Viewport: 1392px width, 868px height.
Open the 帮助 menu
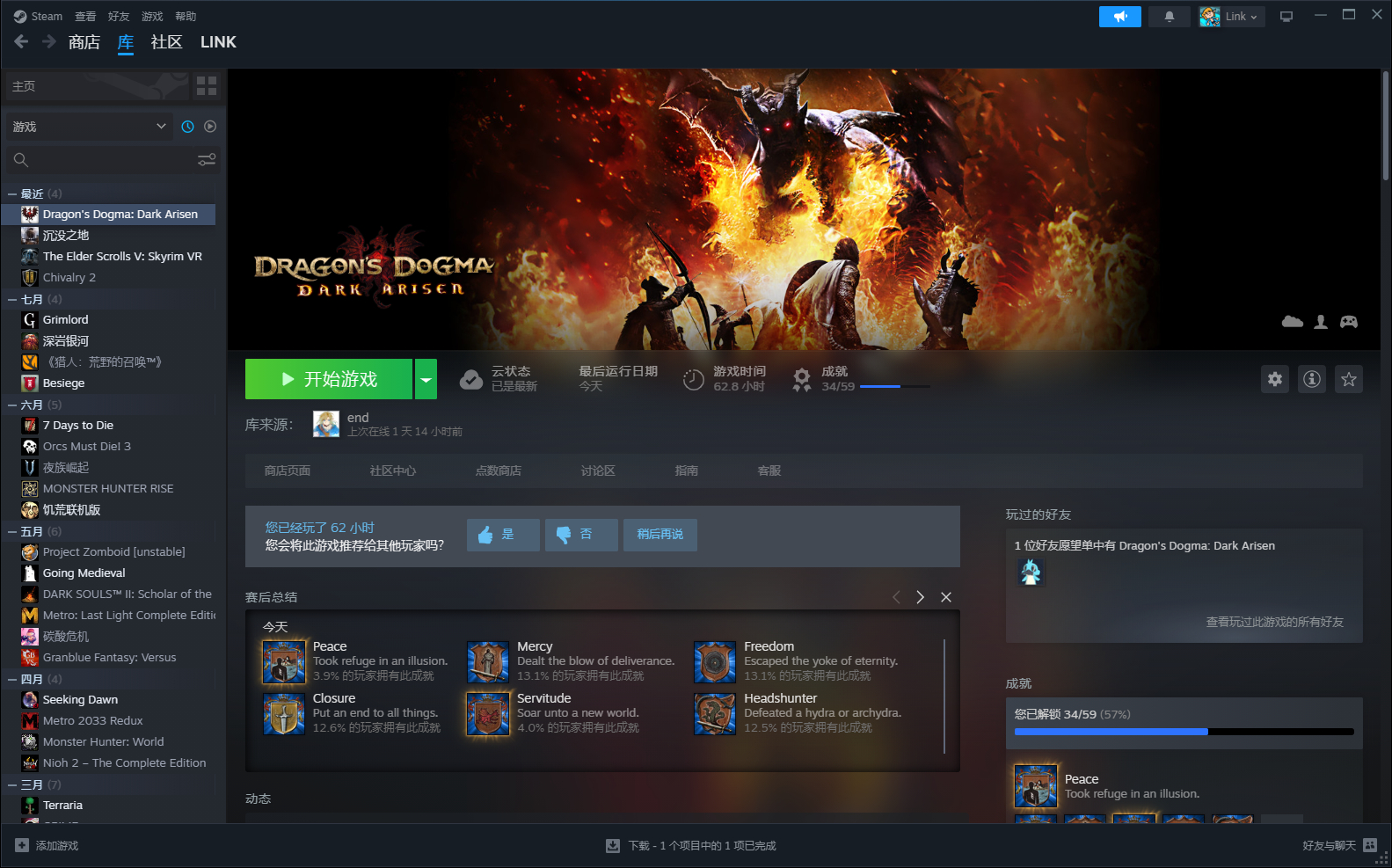tap(186, 17)
